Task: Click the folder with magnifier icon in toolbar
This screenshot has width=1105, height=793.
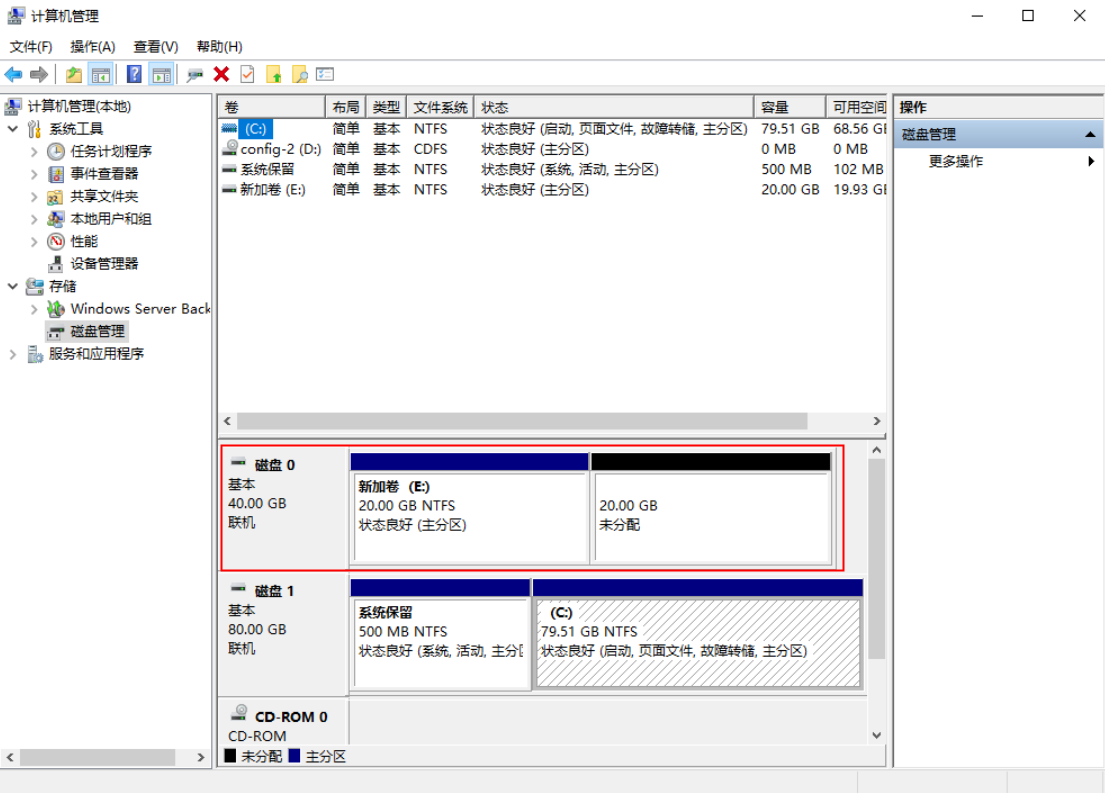Action: click(x=299, y=74)
